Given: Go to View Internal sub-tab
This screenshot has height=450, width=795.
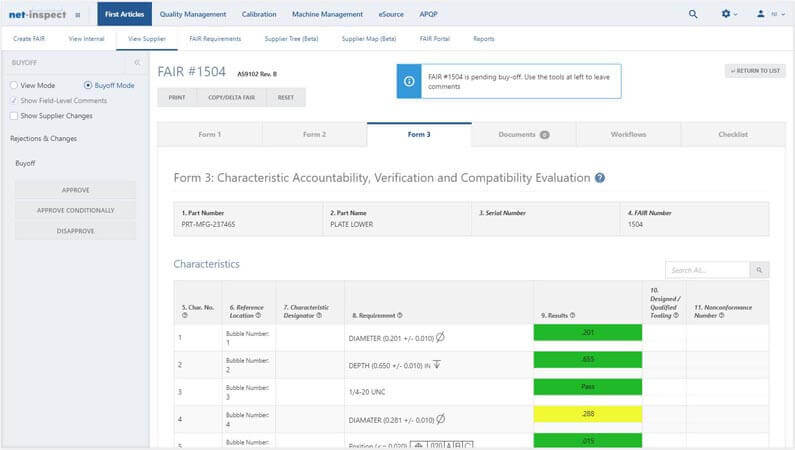Looking at the screenshot, I should (x=86, y=39).
